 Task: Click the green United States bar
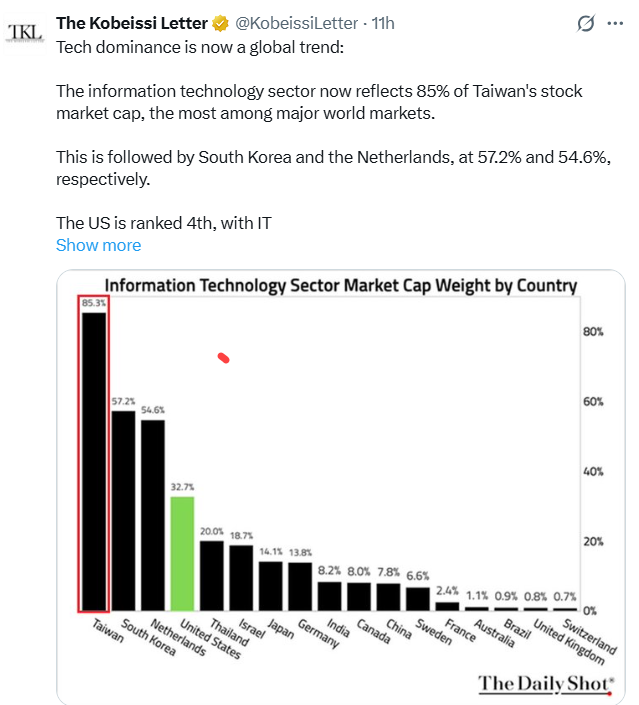[x=182, y=553]
